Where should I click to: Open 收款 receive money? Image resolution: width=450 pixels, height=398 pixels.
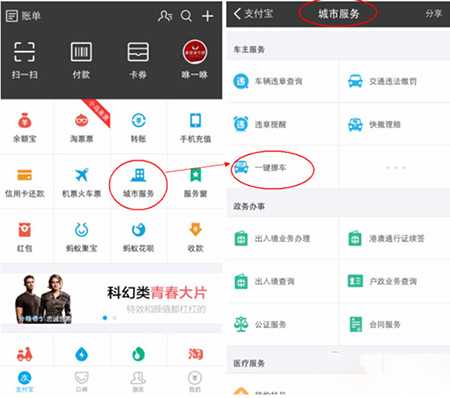tap(195, 237)
